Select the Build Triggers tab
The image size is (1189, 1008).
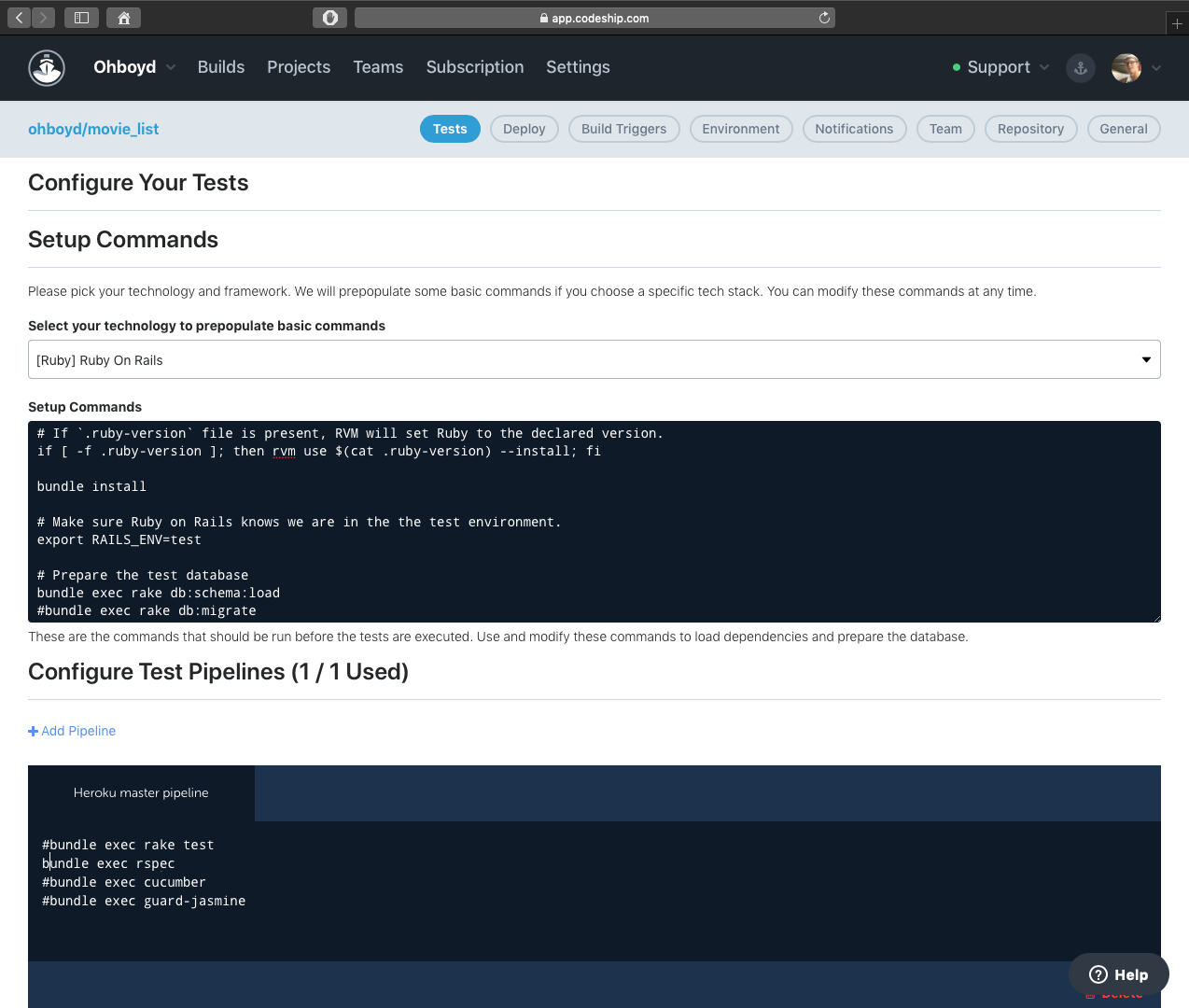(623, 129)
